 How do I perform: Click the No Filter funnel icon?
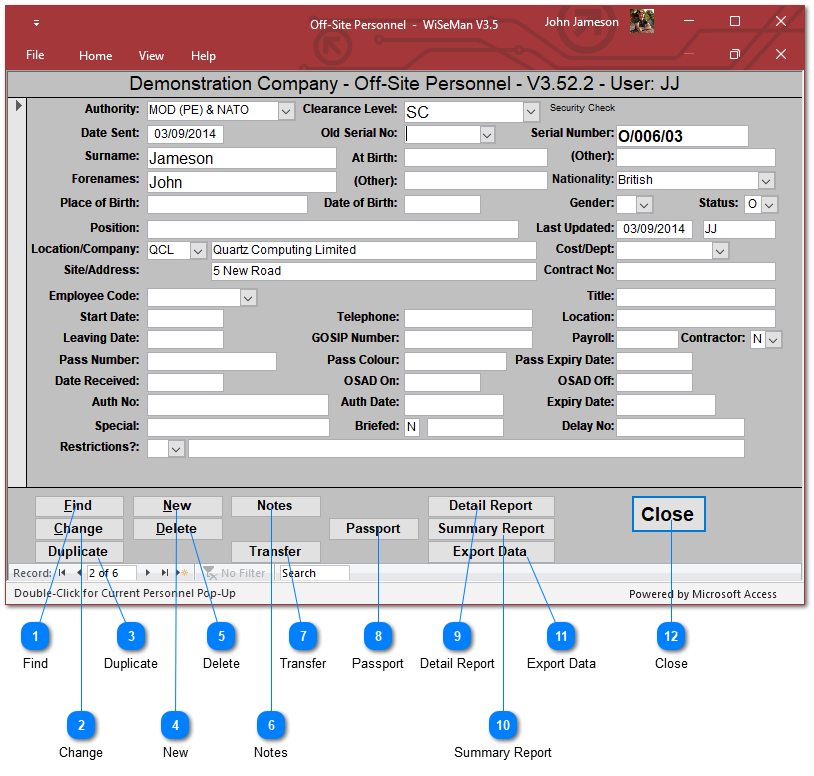click(210, 573)
